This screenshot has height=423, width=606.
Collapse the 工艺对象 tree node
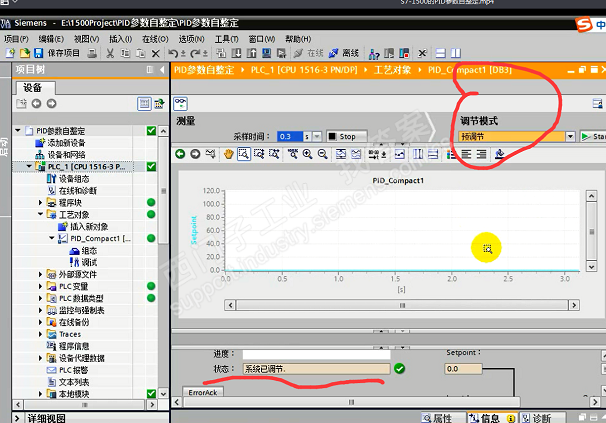[40, 214]
